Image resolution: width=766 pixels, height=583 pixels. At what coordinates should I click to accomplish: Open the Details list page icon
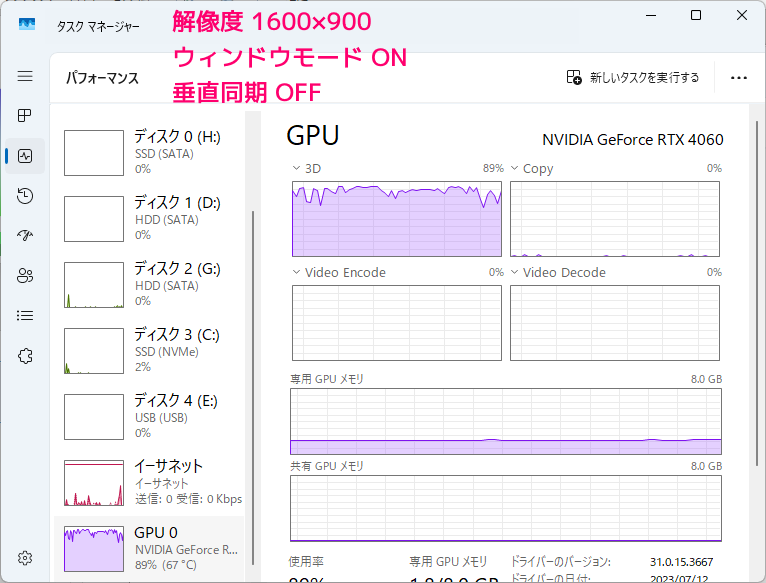click(25, 316)
